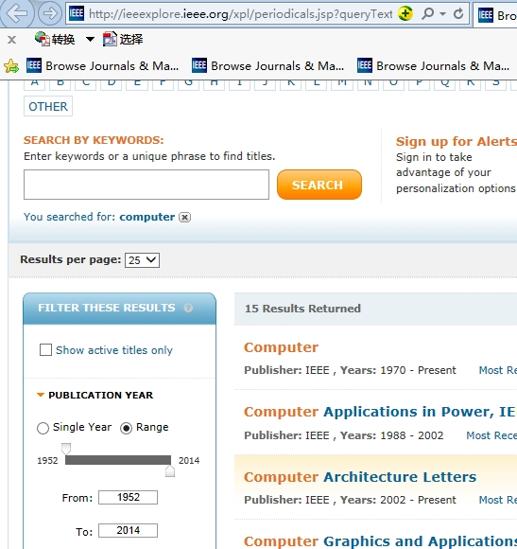Click the favorites star icon
517x549 pixels.
point(11,66)
